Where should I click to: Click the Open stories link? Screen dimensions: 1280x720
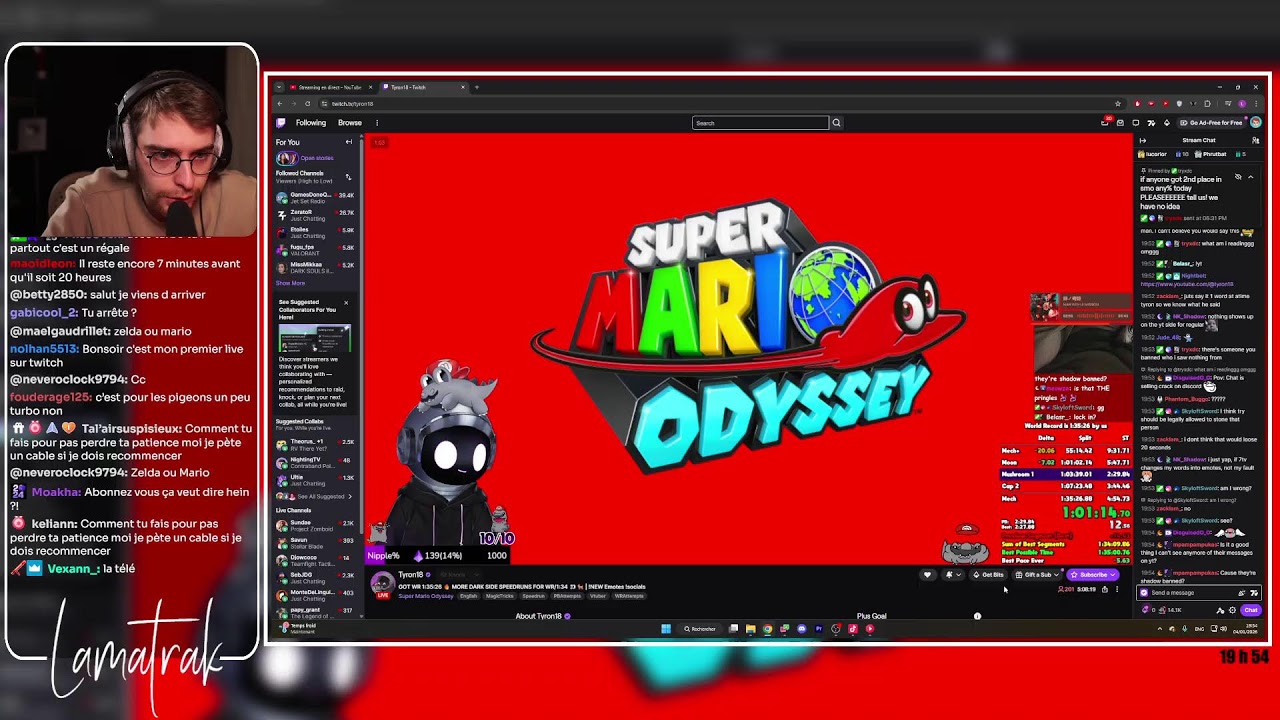316,158
